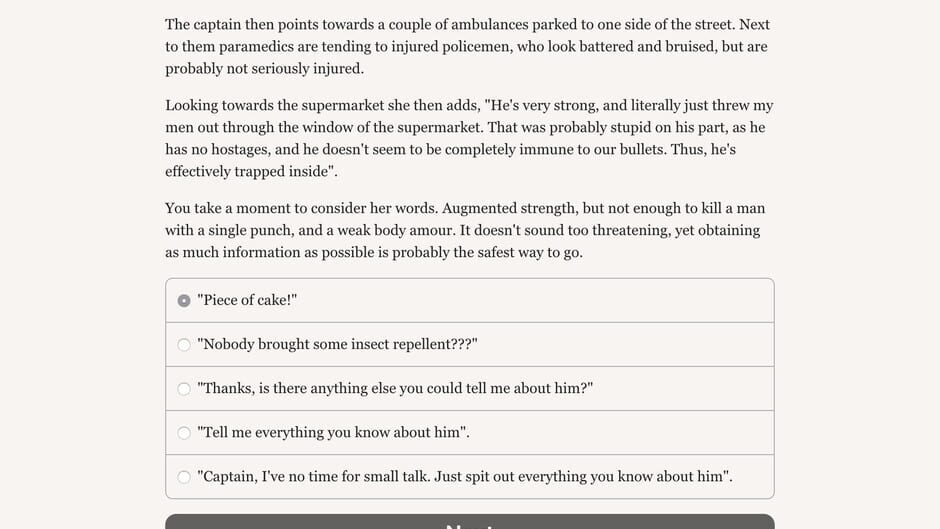
Task: Pick the "Tell me everything you know" radio
Action: 184,433
